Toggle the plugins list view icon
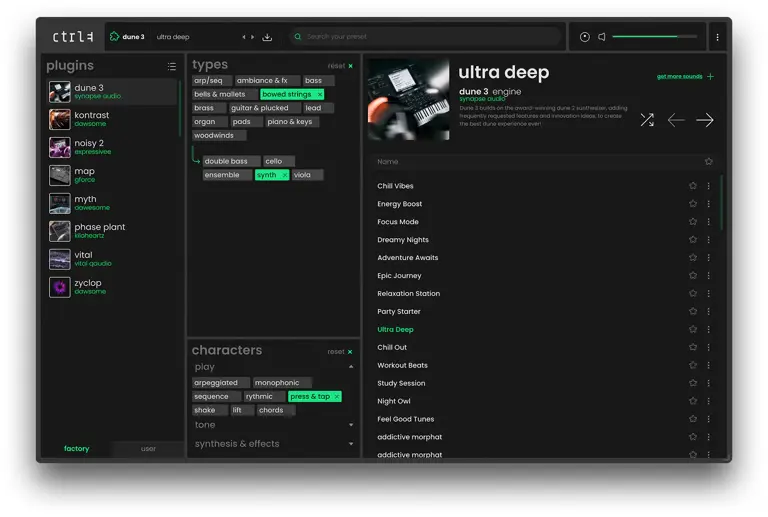 [x=171, y=66]
